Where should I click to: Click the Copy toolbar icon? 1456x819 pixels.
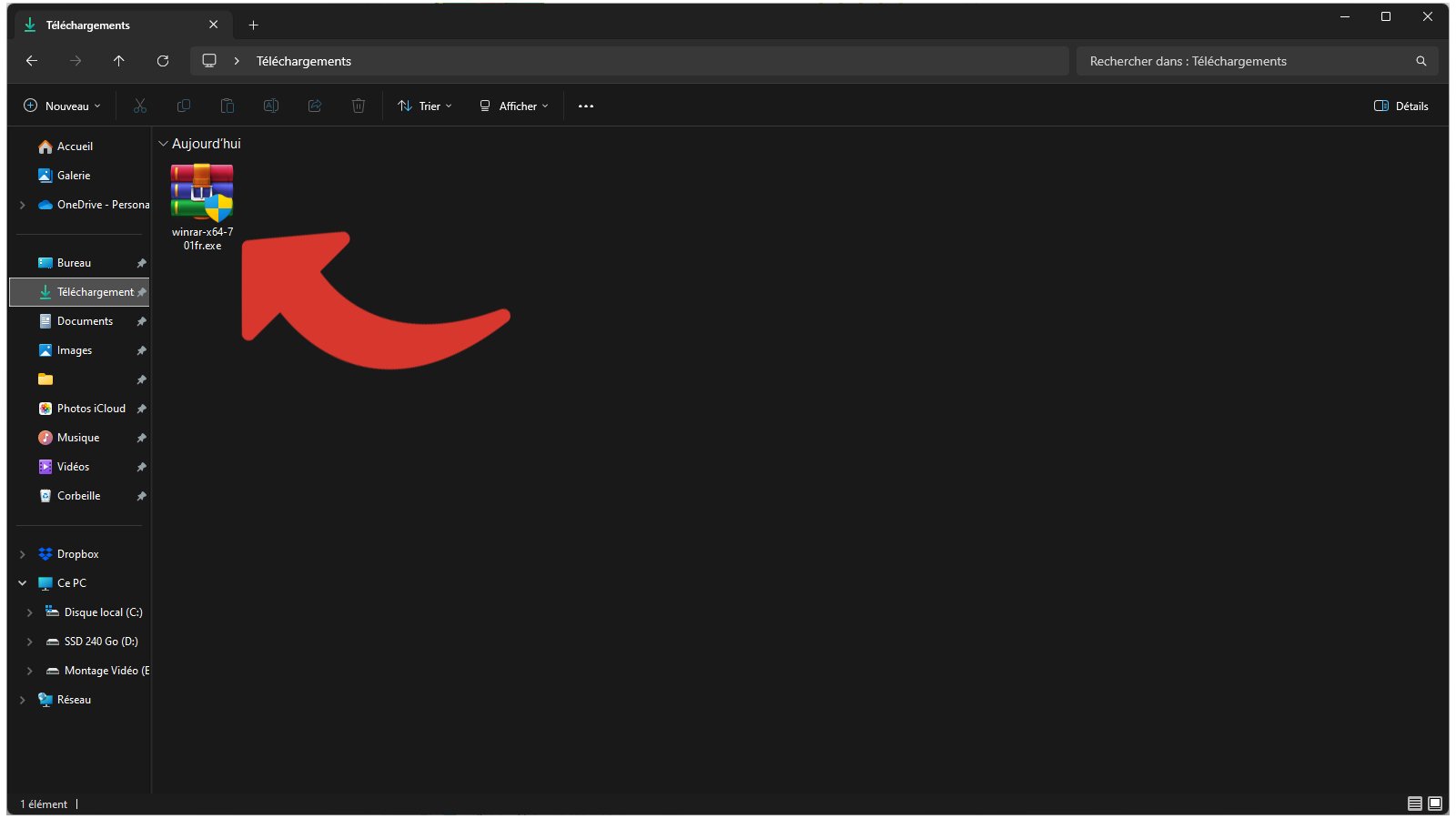[x=184, y=106]
